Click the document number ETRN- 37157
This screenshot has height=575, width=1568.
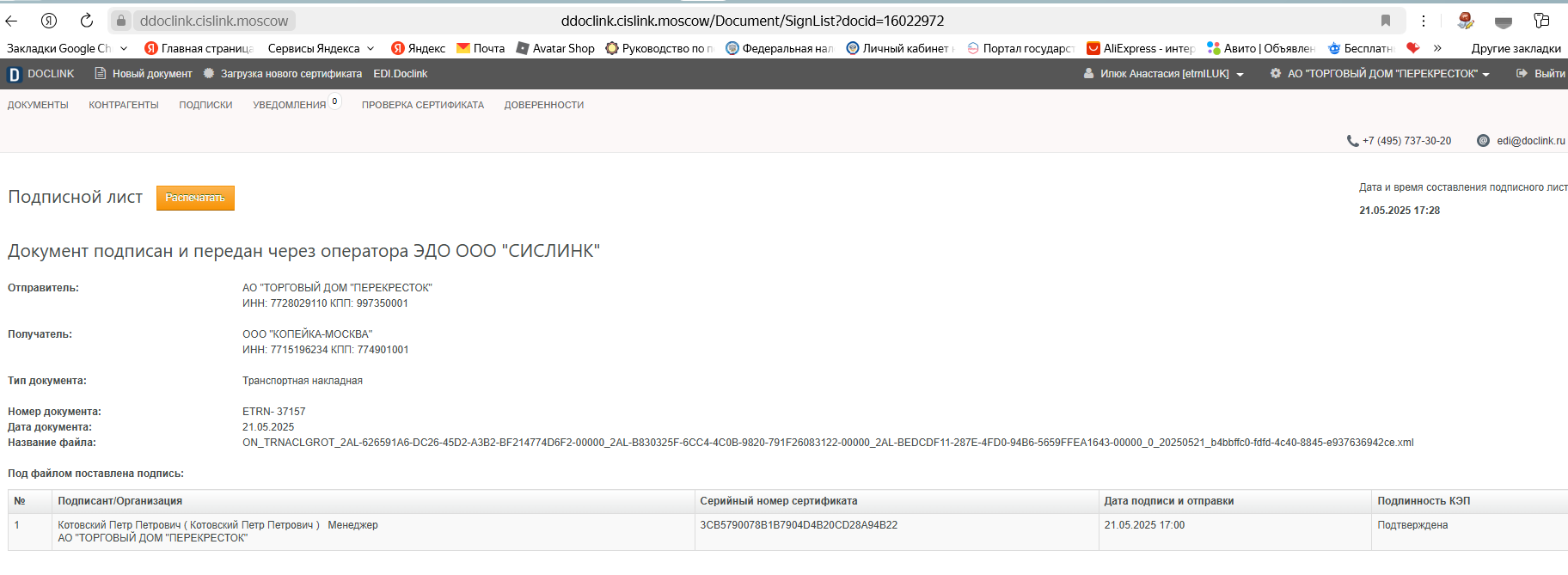pyautogui.click(x=273, y=412)
